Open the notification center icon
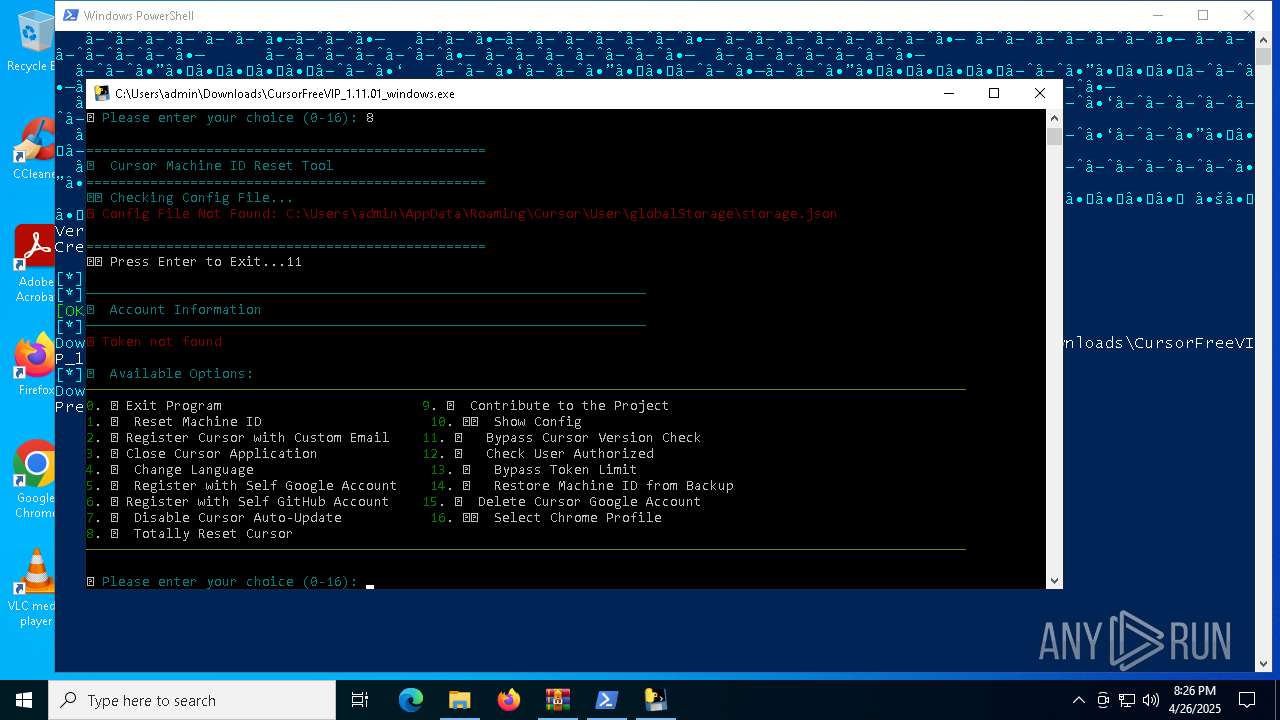Screen dimensions: 1280x720 coord(1247,700)
